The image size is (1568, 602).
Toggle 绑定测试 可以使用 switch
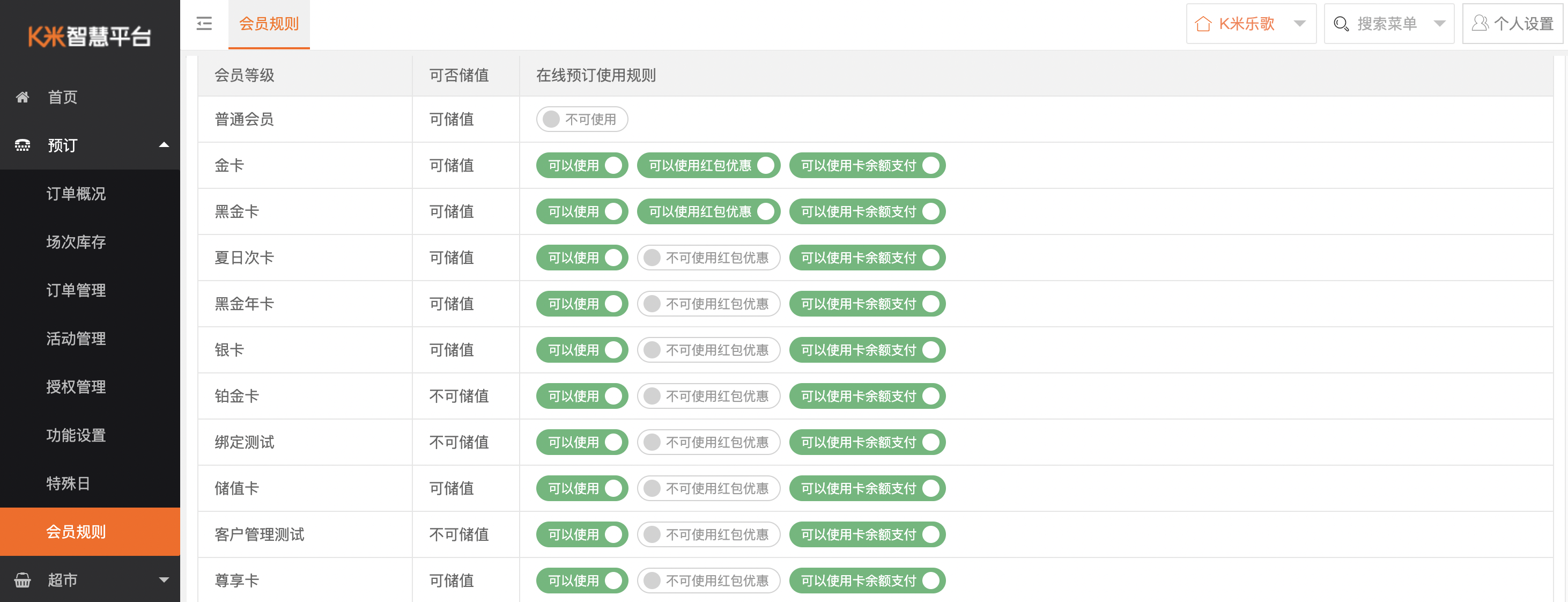(582, 442)
